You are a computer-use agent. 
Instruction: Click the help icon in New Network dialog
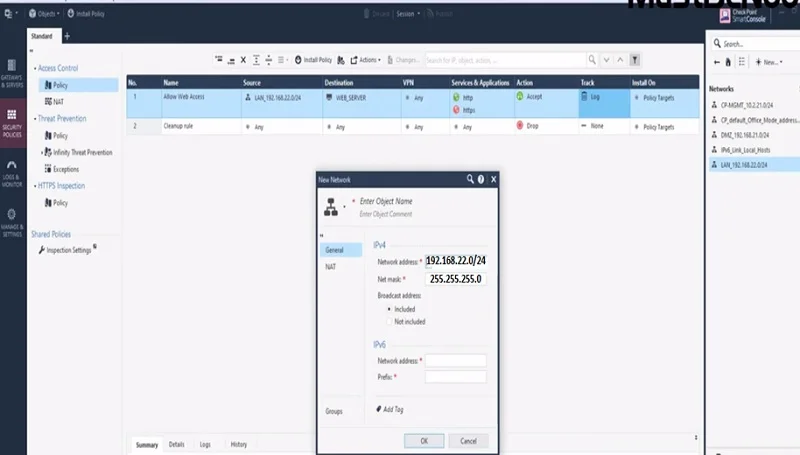pos(481,179)
